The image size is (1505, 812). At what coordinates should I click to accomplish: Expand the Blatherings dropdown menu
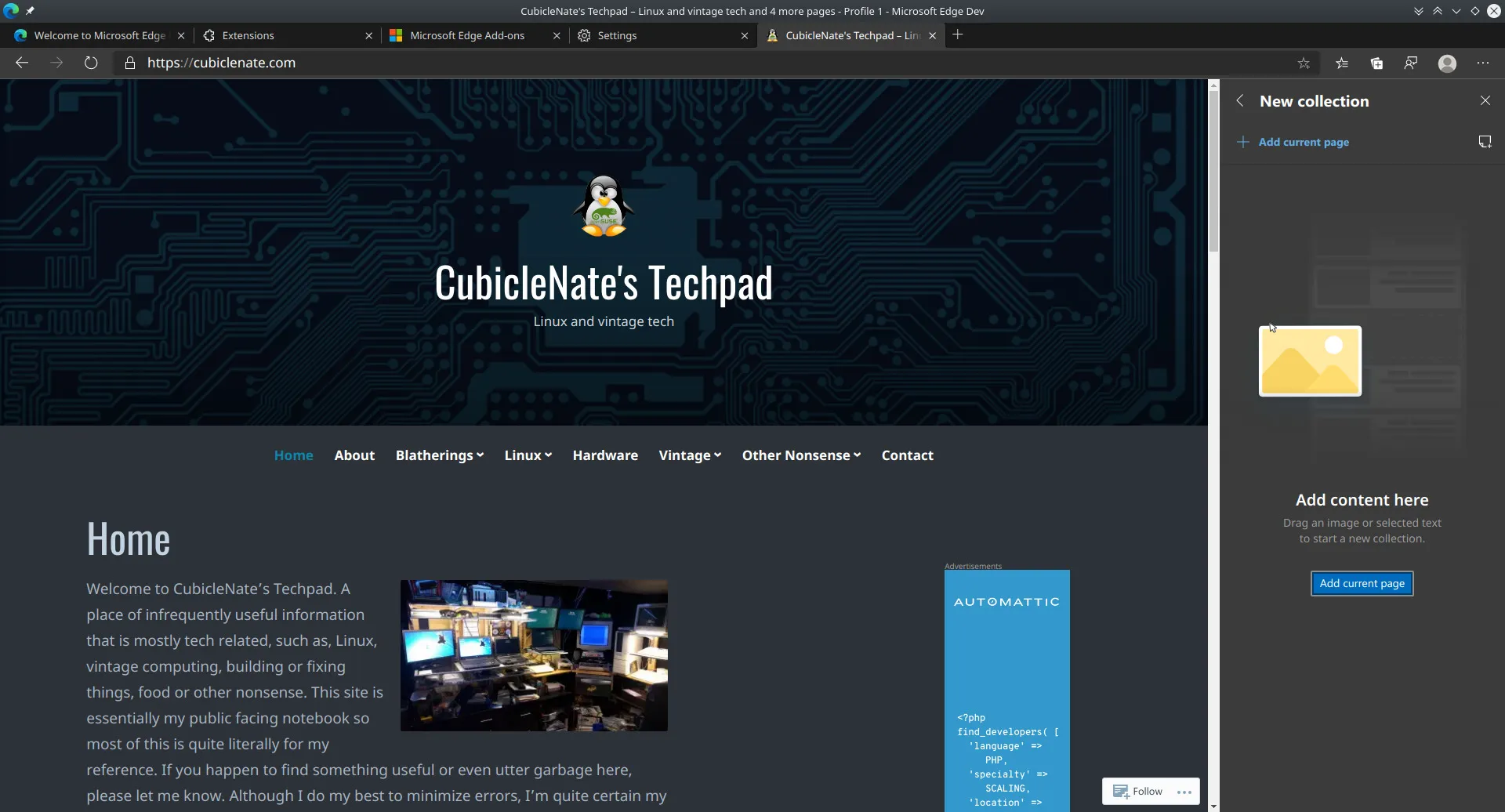(x=439, y=455)
